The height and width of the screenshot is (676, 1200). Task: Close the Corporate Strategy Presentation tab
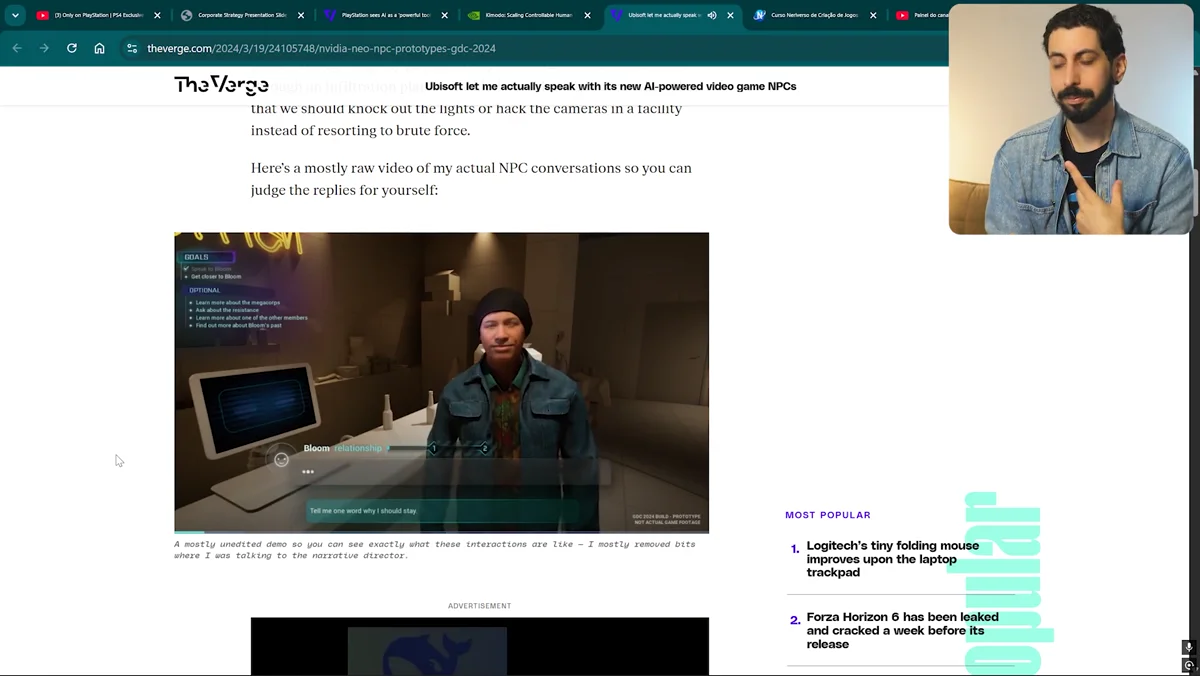pyautogui.click(x=301, y=15)
